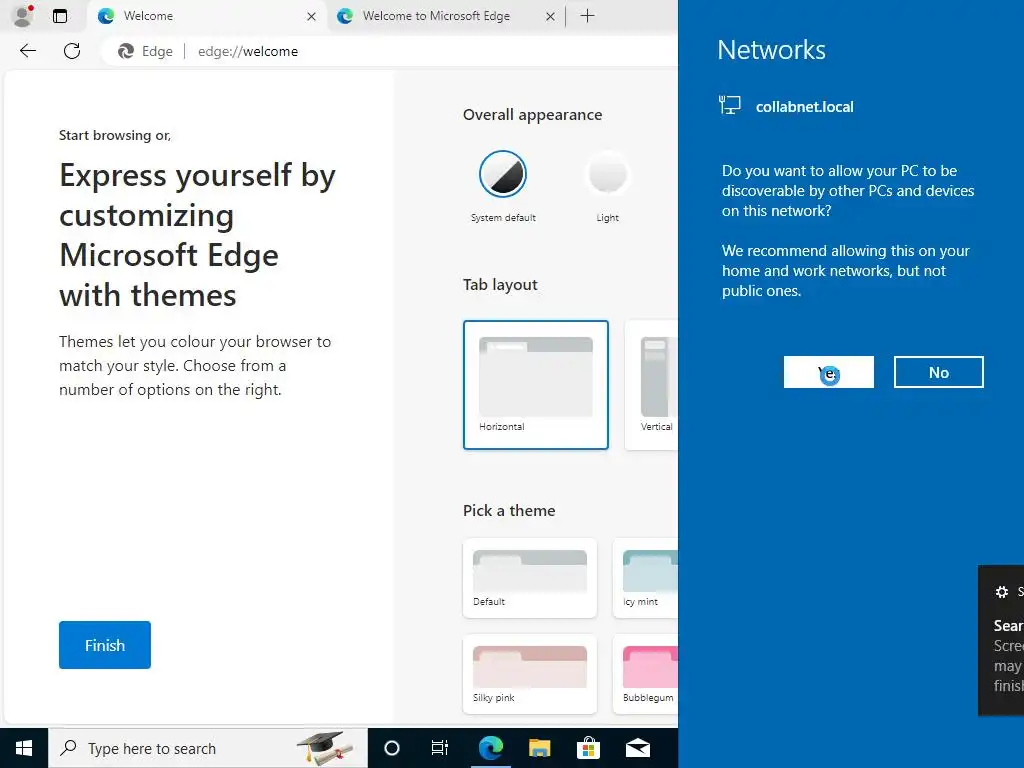Image resolution: width=1024 pixels, height=768 pixels.
Task: Click the Overall appearance heading
Action: coord(532,115)
